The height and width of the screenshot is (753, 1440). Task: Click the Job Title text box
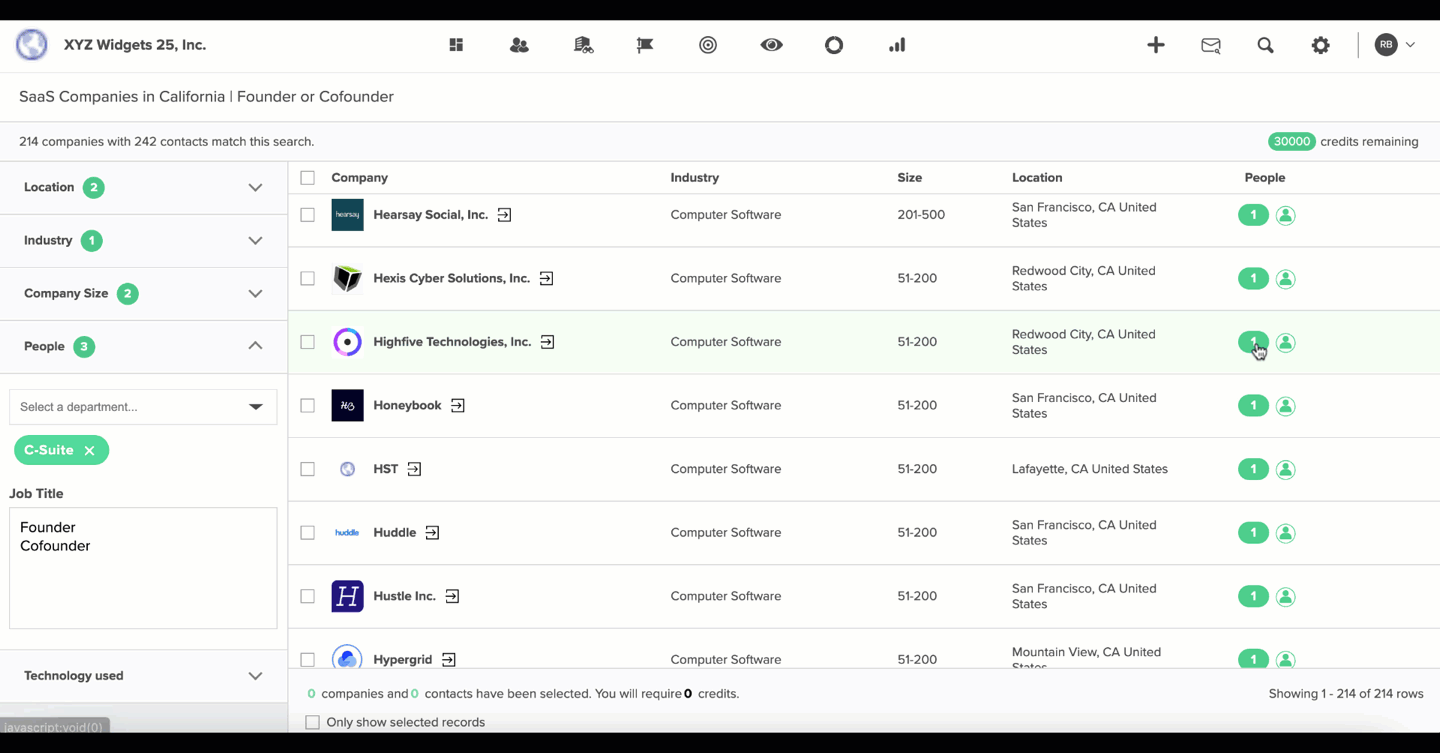click(x=143, y=568)
